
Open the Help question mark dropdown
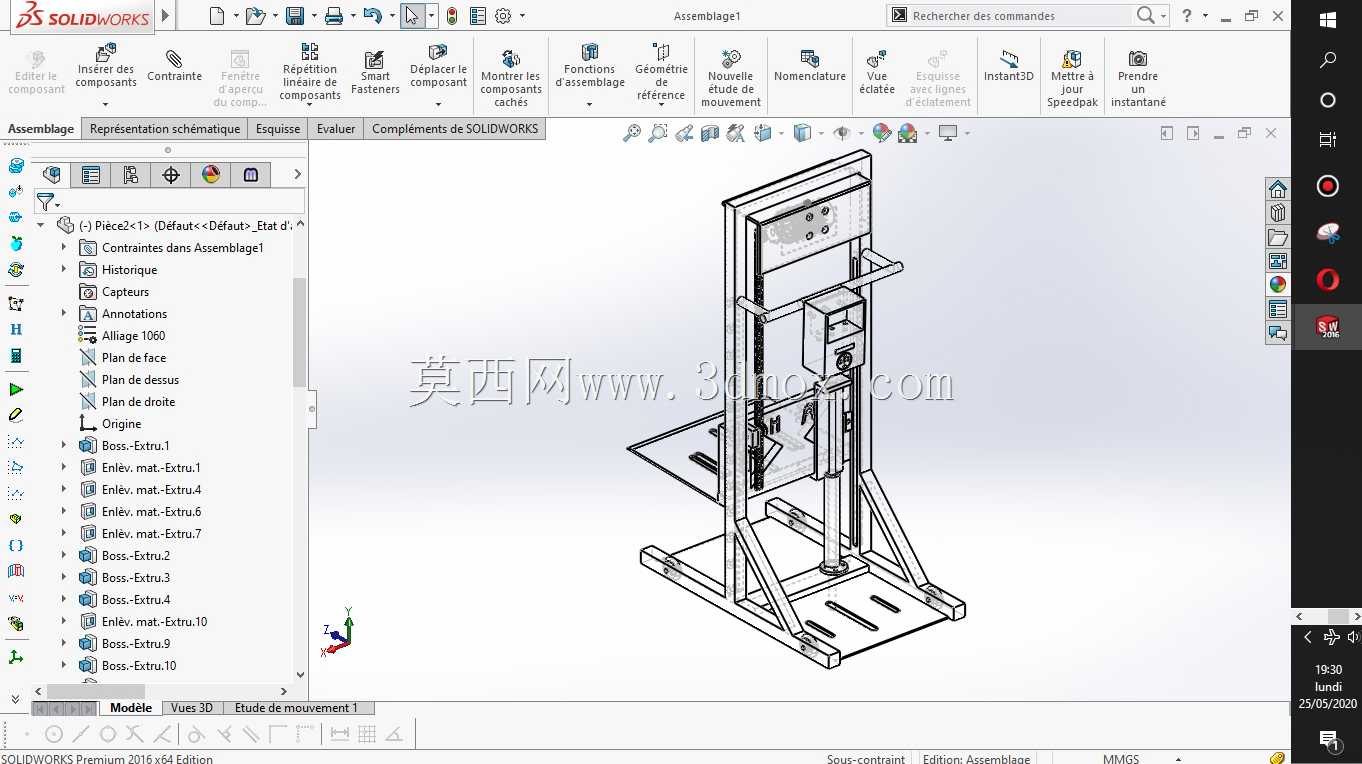pyautogui.click(x=1206, y=16)
